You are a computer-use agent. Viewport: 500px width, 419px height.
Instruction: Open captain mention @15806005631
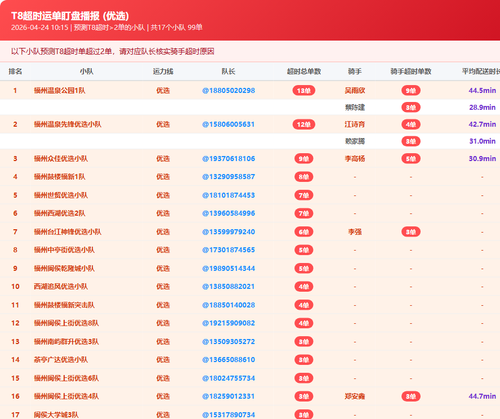pyautogui.click(x=228, y=124)
